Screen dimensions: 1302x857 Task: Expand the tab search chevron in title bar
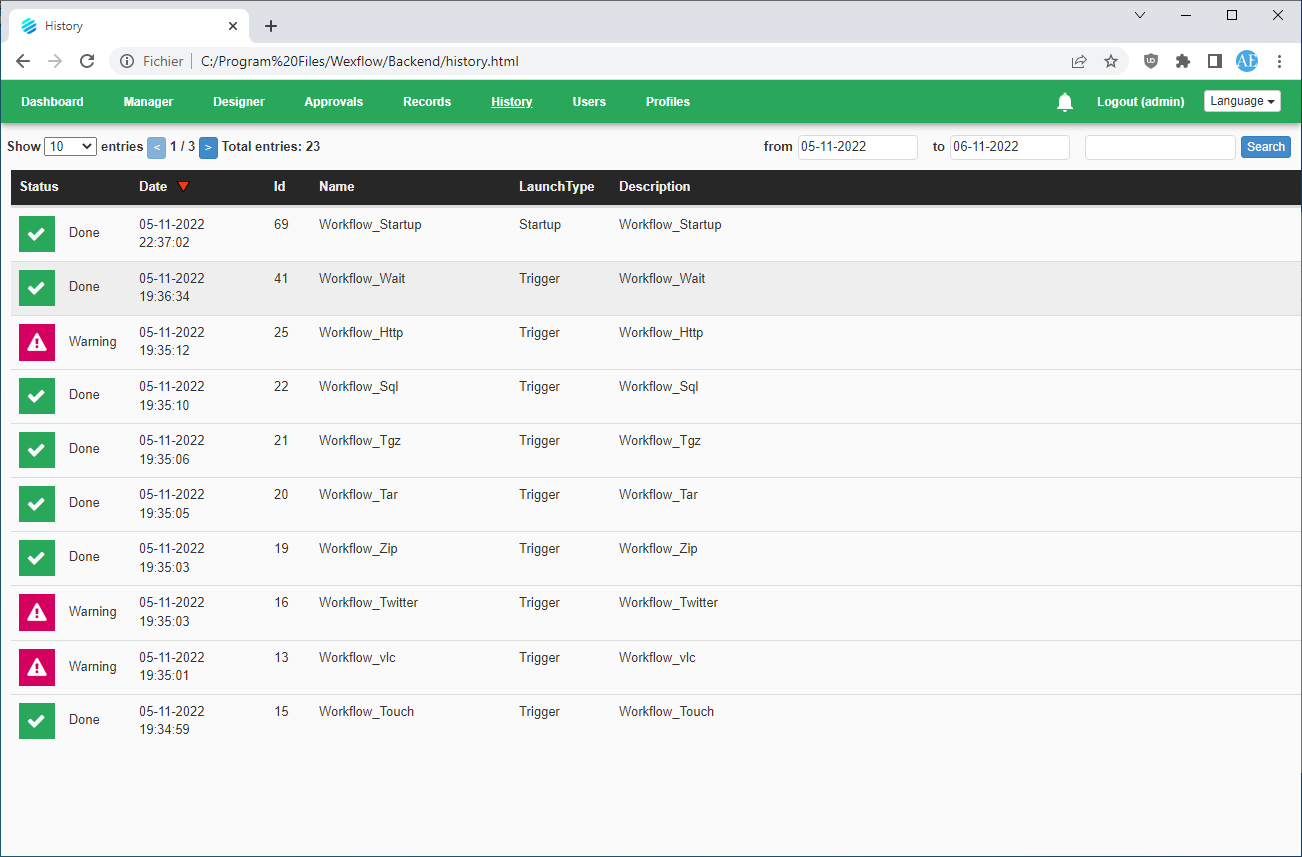(1140, 15)
